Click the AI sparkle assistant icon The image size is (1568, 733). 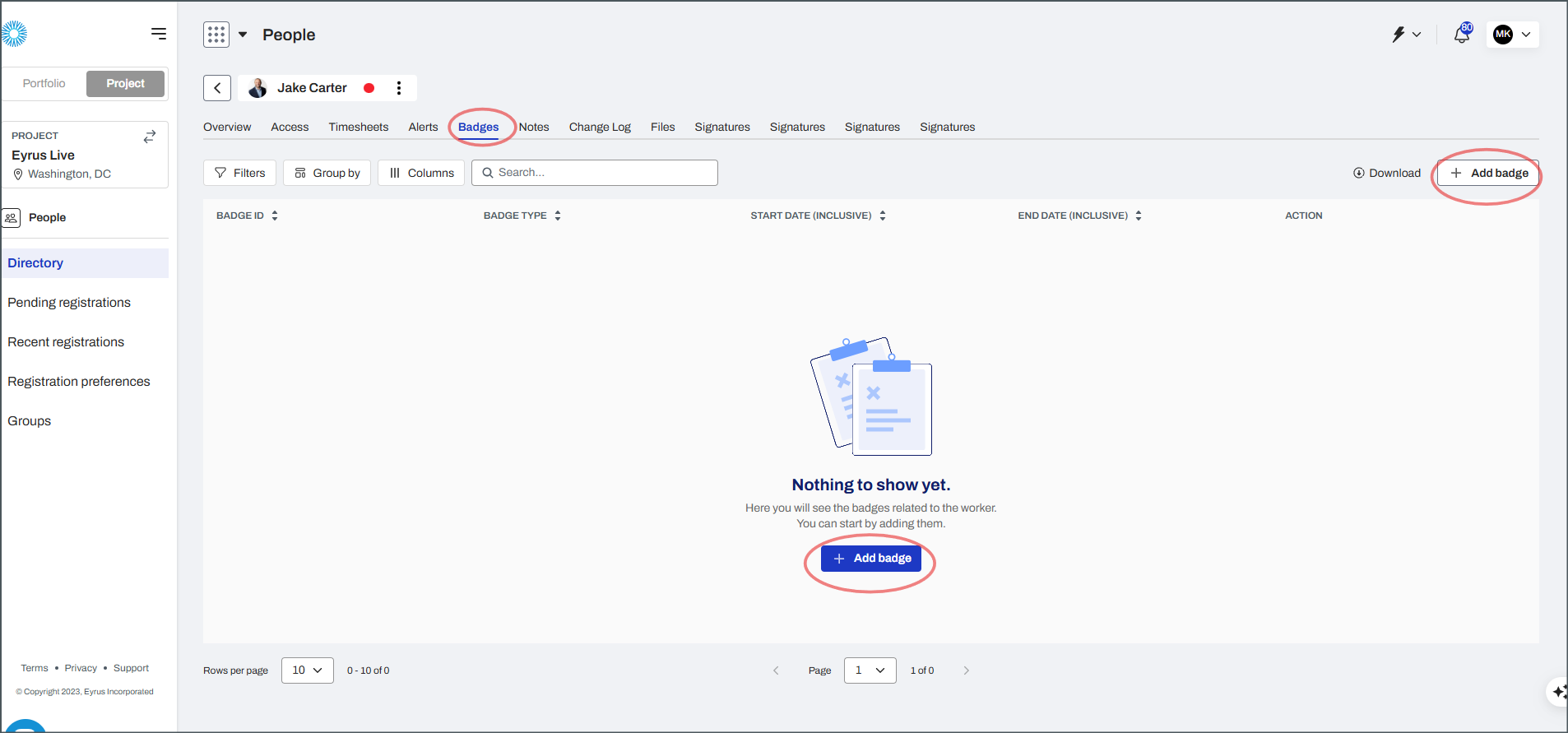pyautogui.click(x=1559, y=692)
